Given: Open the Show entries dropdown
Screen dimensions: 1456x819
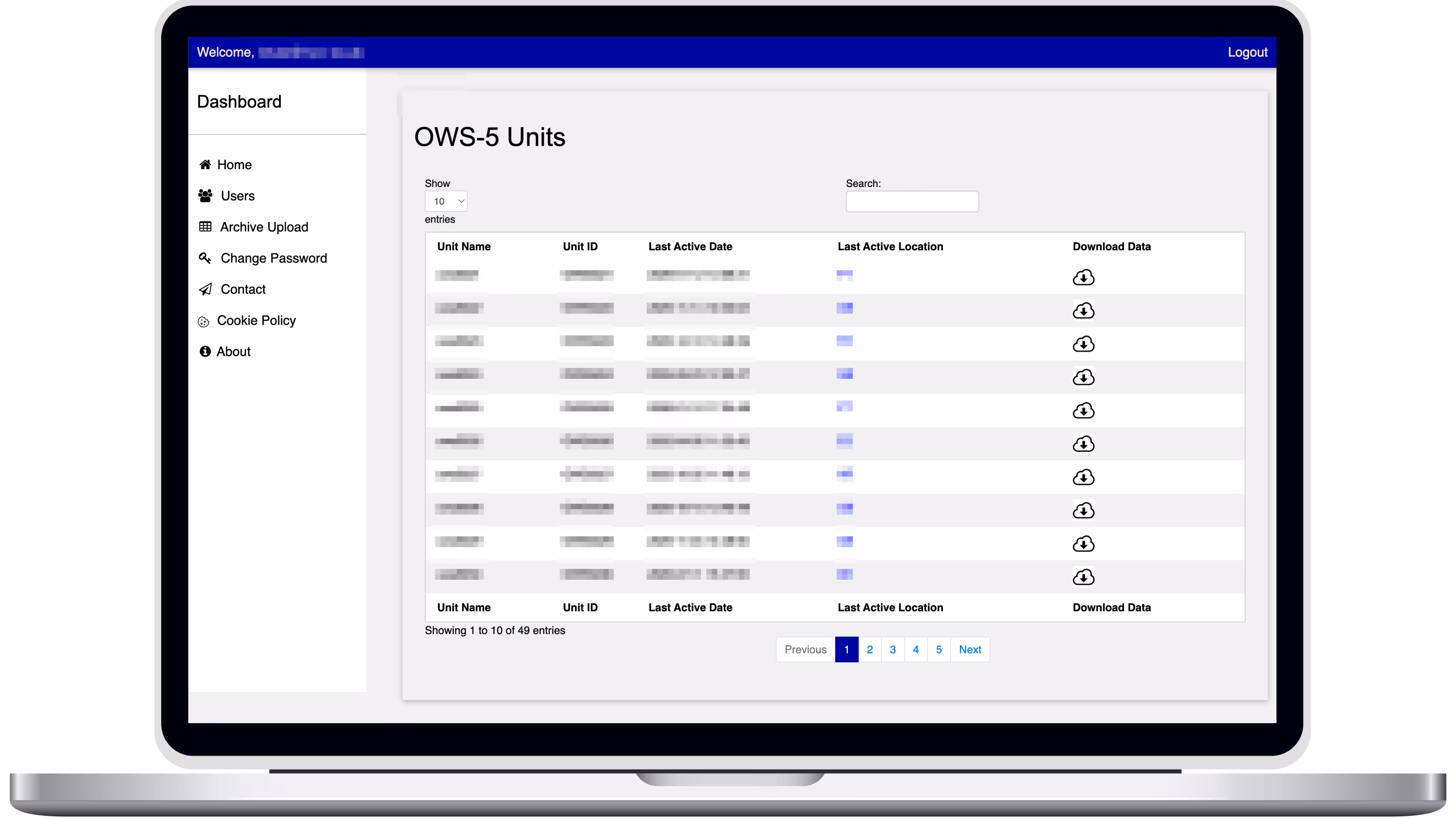Looking at the screenshot, I should pyautogui.click(x=446, y=201).
